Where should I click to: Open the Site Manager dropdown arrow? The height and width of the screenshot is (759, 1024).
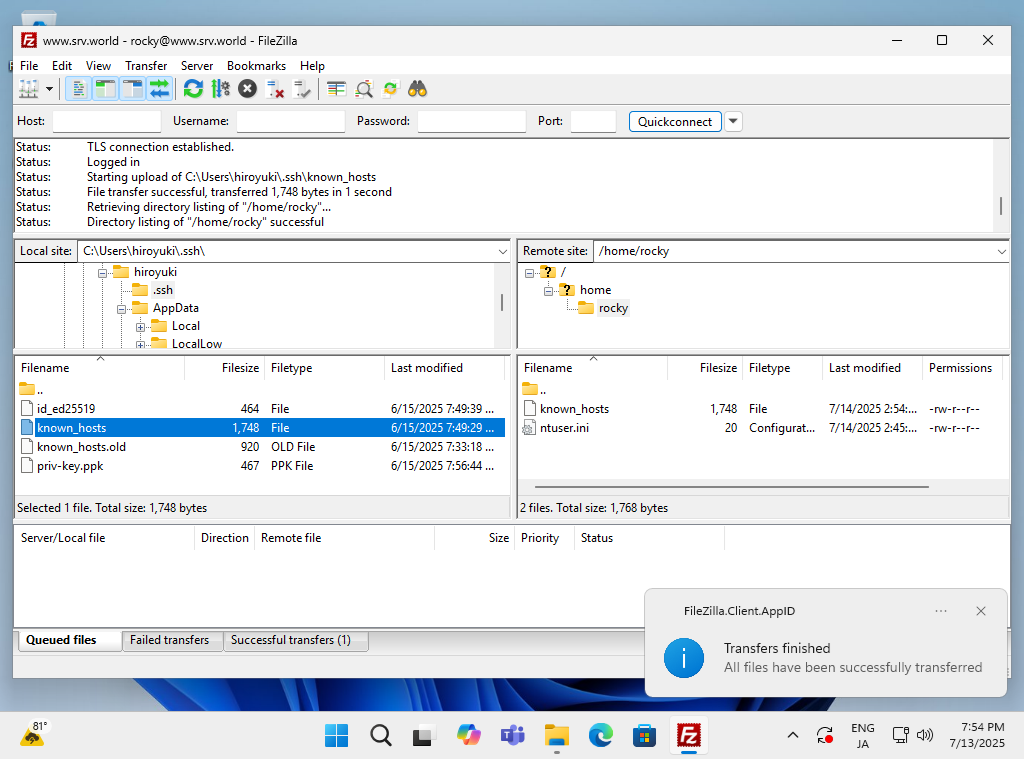(49, 89)
